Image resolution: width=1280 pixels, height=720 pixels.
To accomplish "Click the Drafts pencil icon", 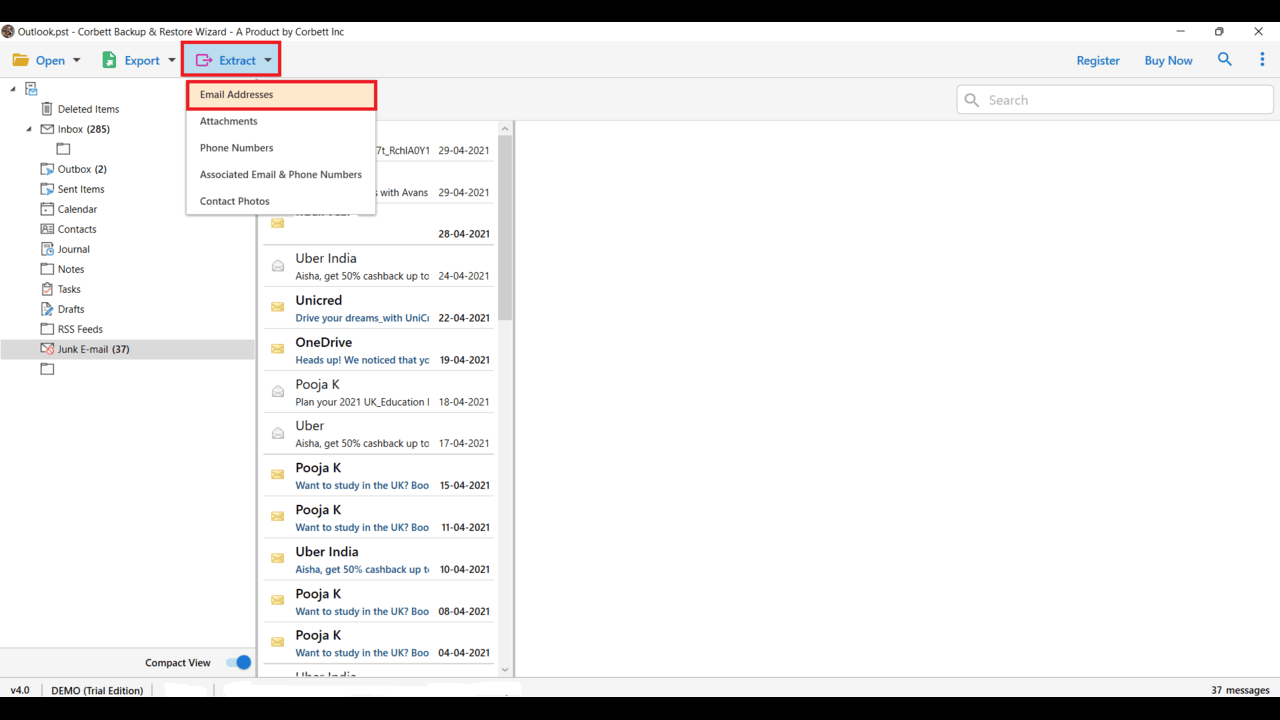I will pyautogui.click(x=47, y=309).
